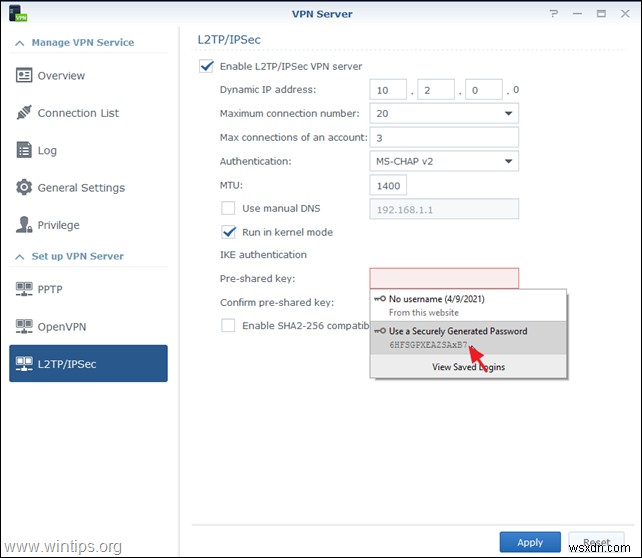Click the Confirm pre-shared key label

pyautogui.click(x=277, y=303)
